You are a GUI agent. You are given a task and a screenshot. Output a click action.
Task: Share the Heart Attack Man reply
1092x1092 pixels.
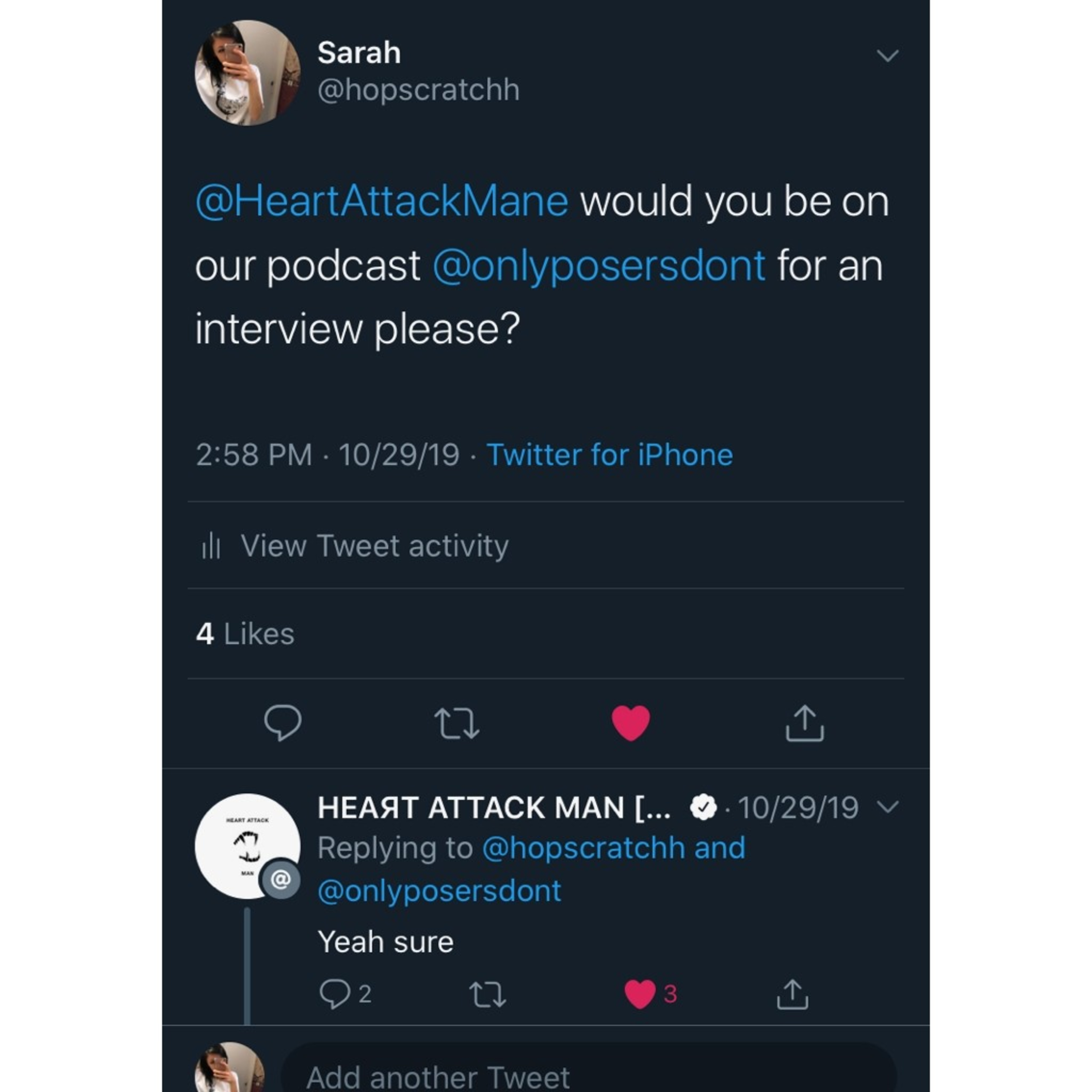[x=792, y=994]
